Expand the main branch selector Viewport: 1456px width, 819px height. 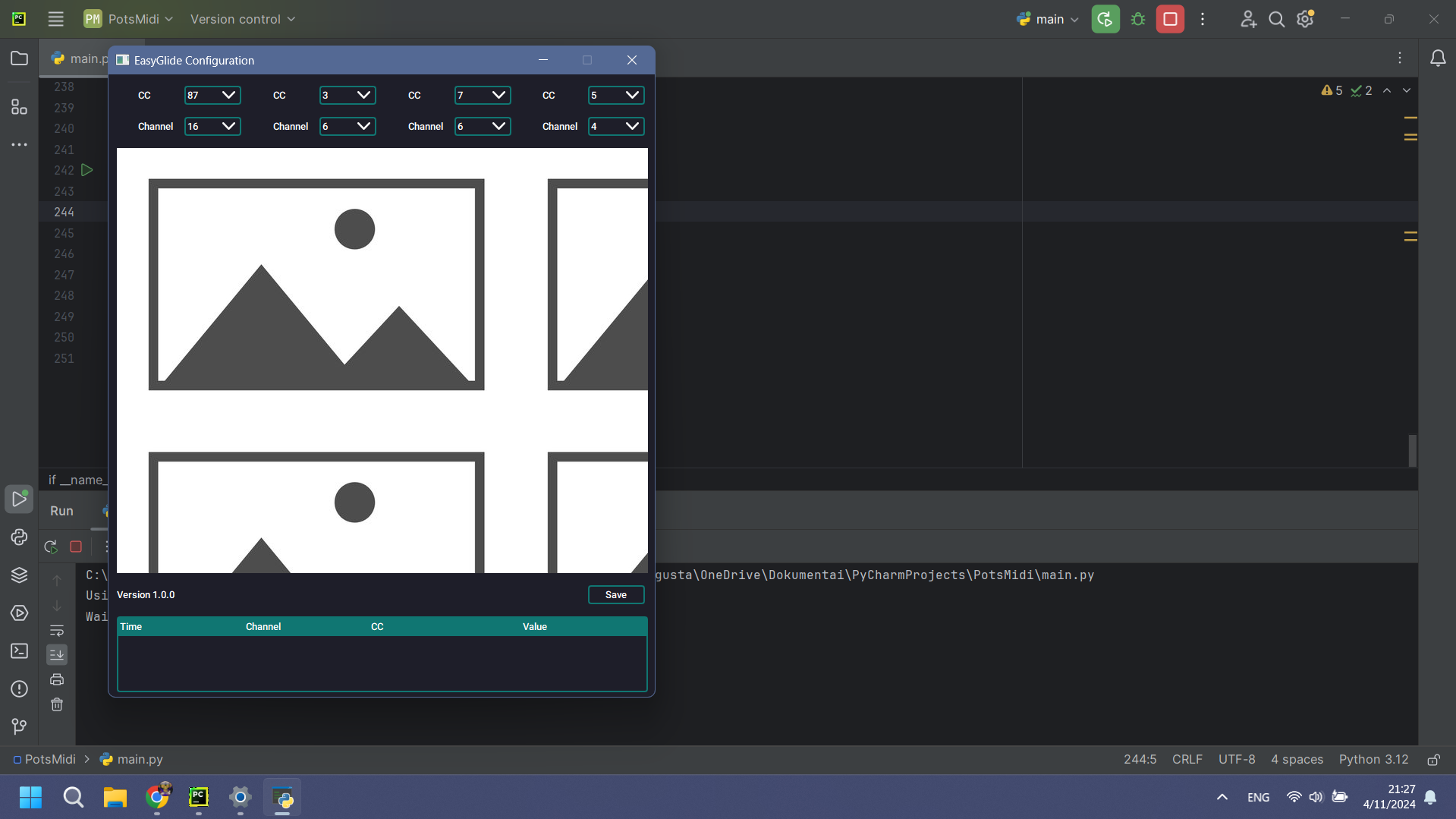click(x=1048, y=19)
